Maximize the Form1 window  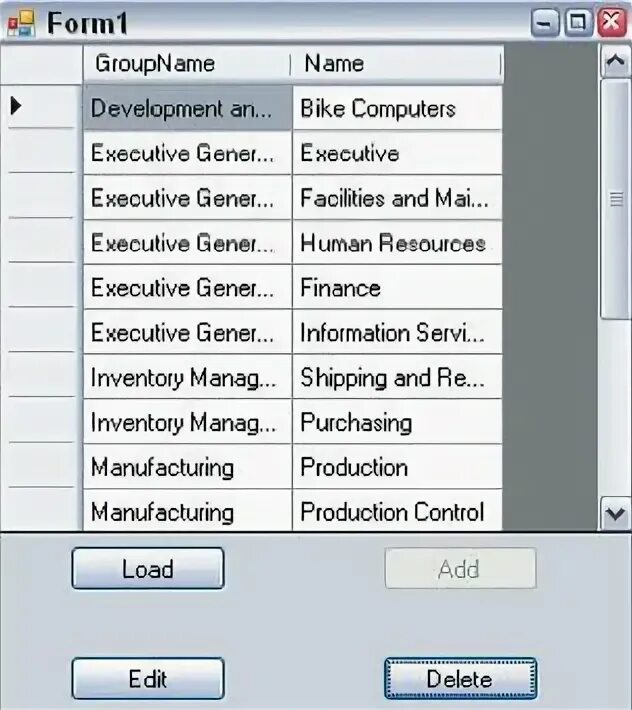pyautogui.click(x=578, y=23)
